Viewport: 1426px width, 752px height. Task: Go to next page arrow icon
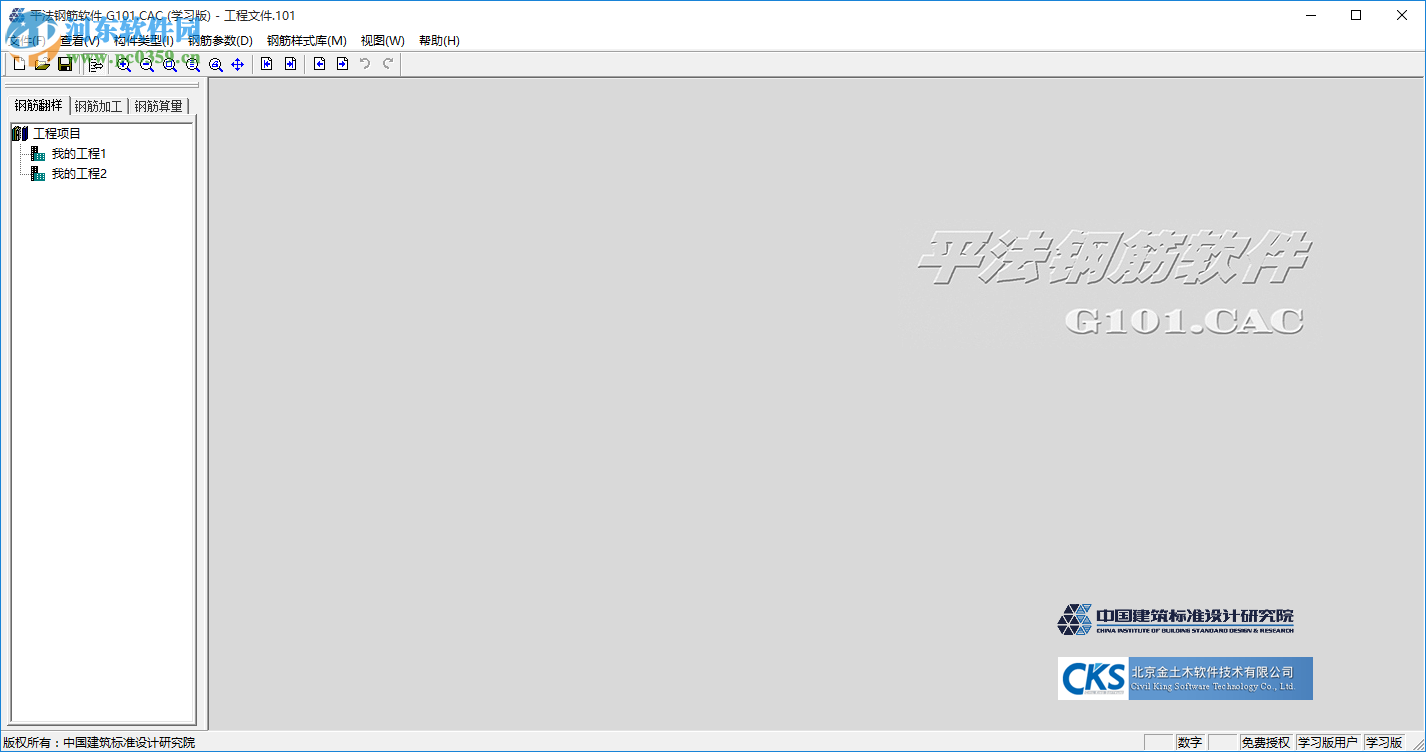[343, 64]
